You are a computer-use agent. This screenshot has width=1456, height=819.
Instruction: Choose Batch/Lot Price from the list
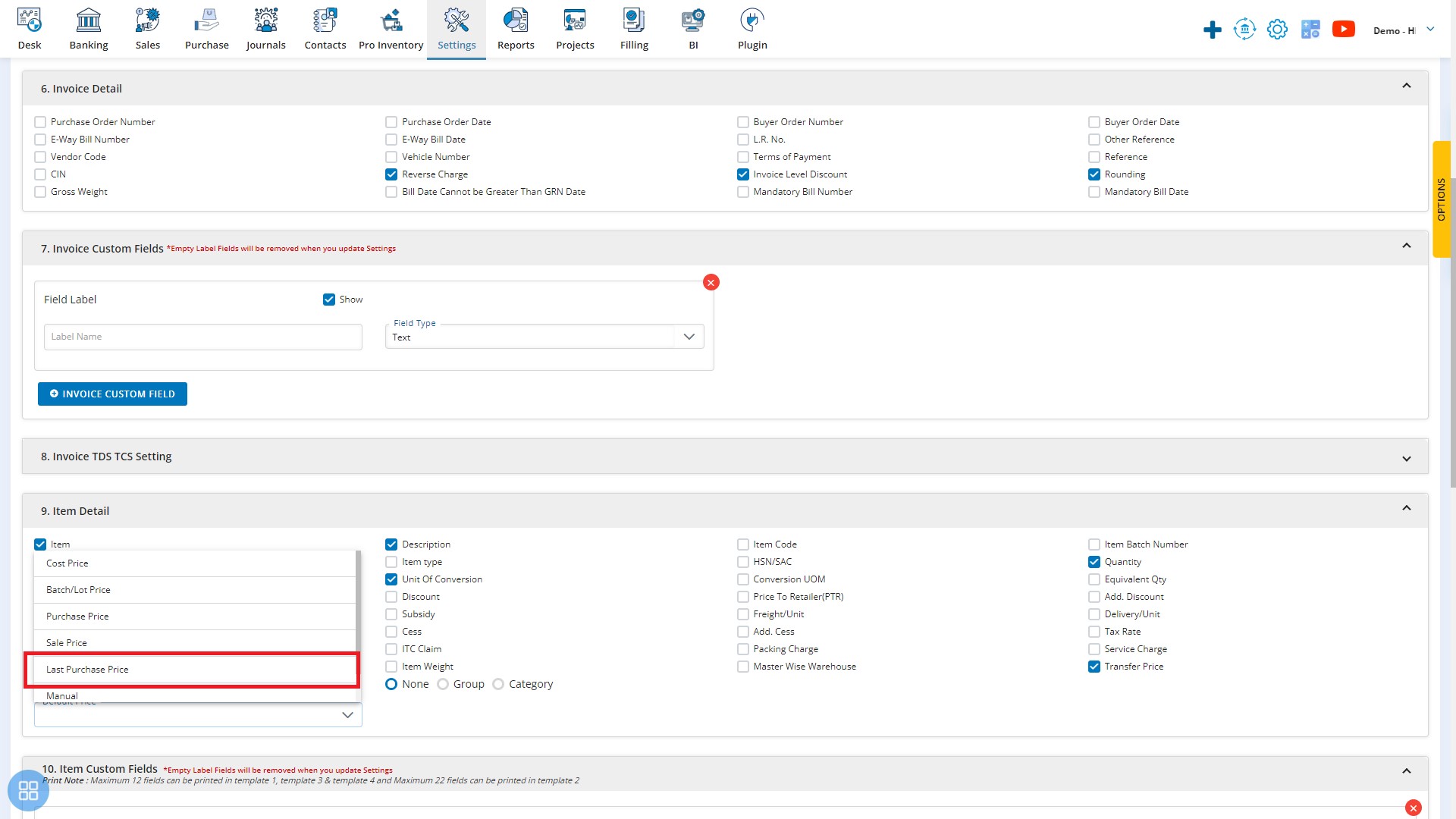(x=195, y=590)
